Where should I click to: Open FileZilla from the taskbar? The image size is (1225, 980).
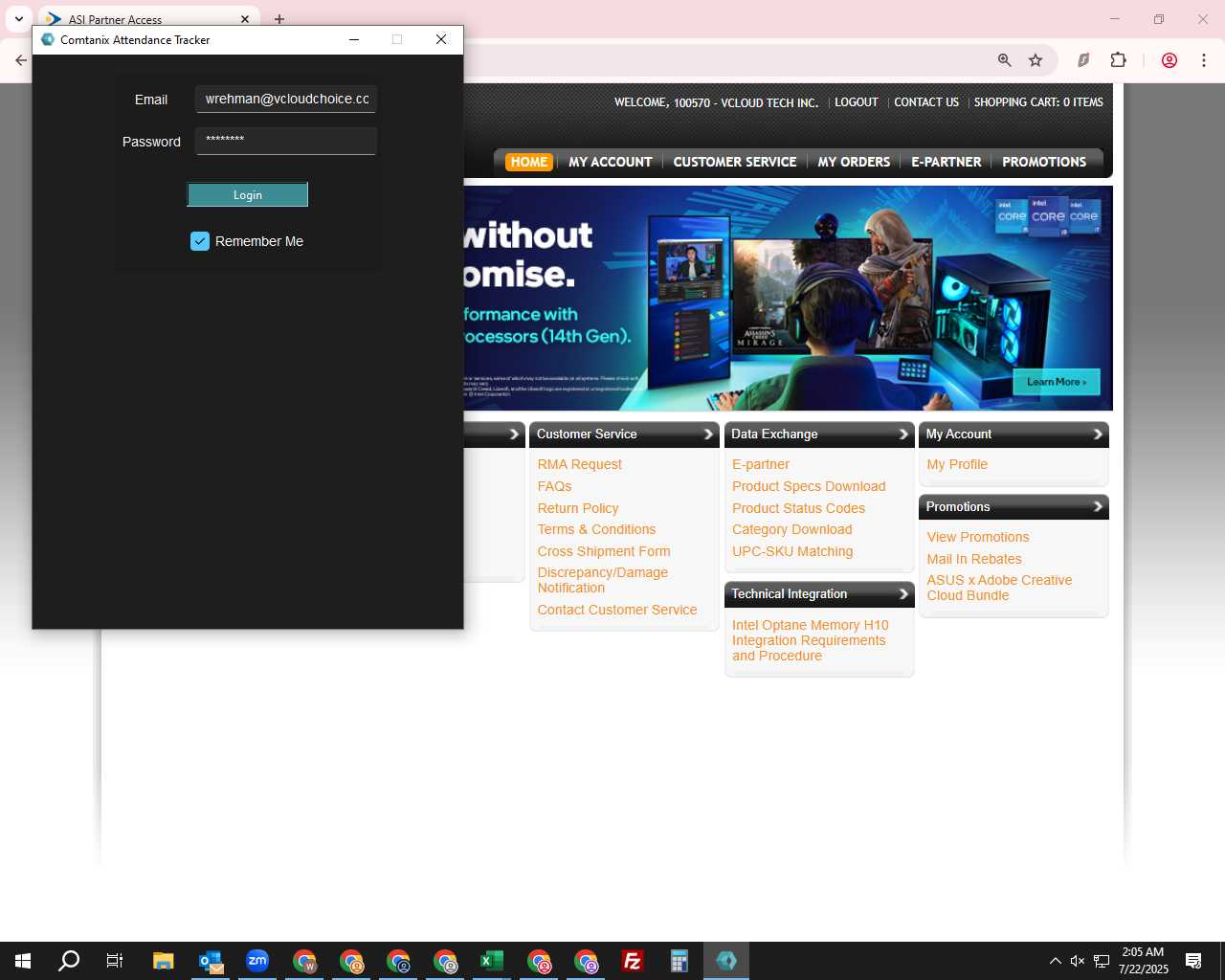[633, 961]
